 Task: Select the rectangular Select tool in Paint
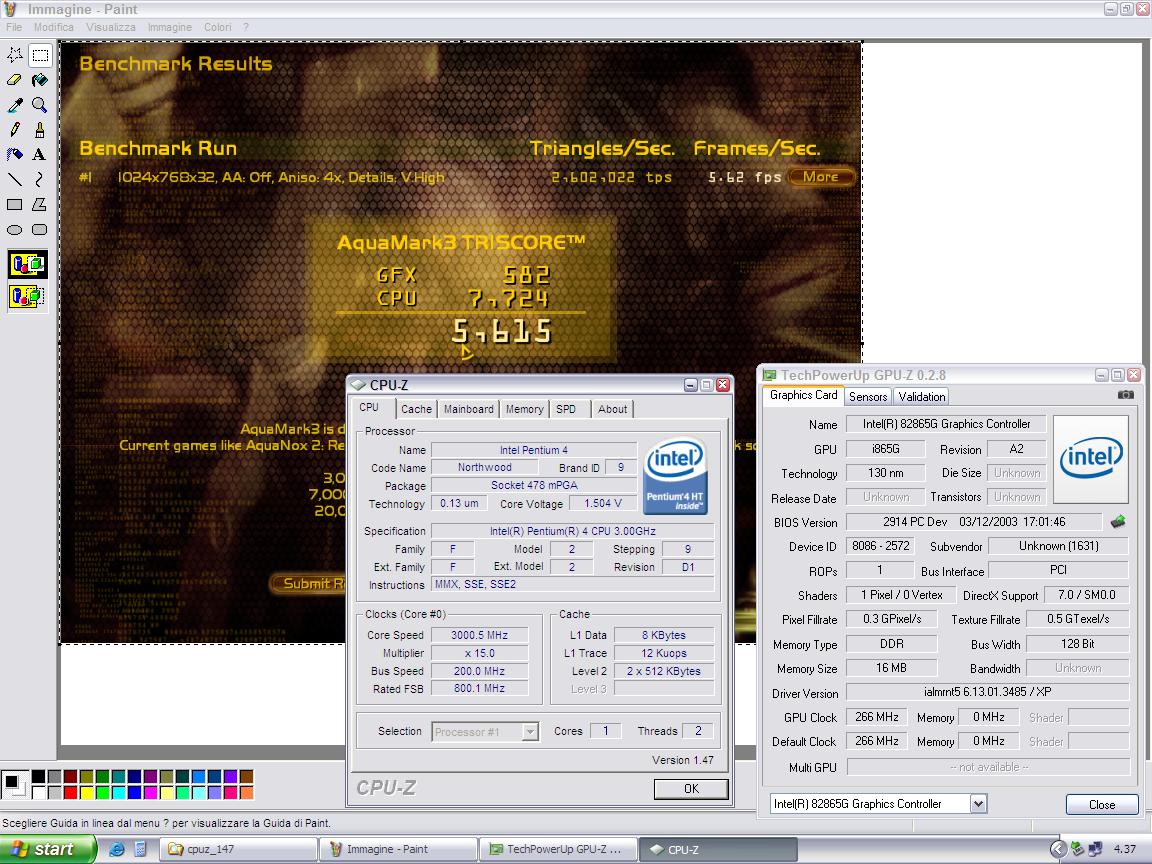click(x=40, y=54)
